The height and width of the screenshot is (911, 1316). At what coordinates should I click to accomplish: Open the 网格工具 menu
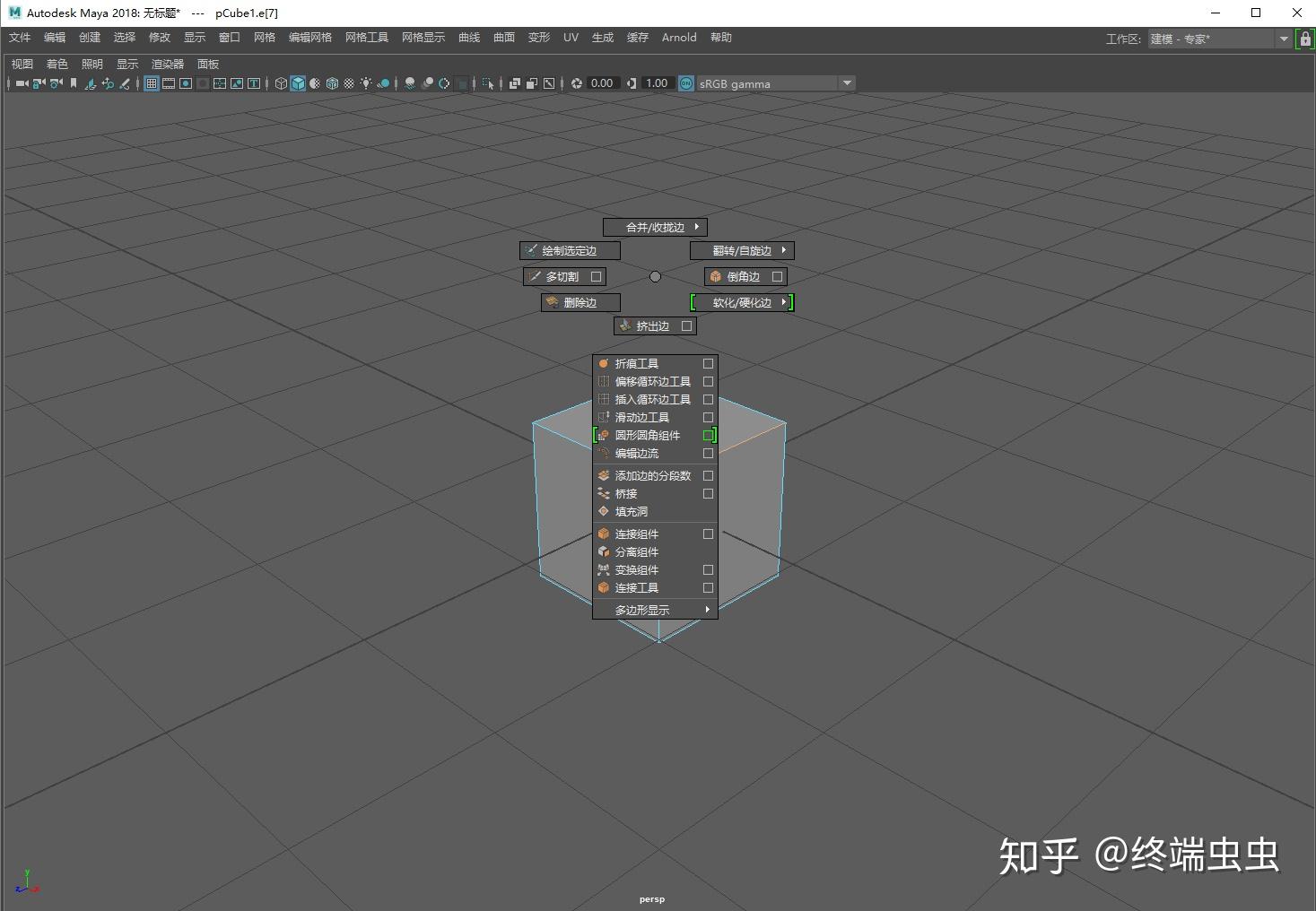click(366, 37)
